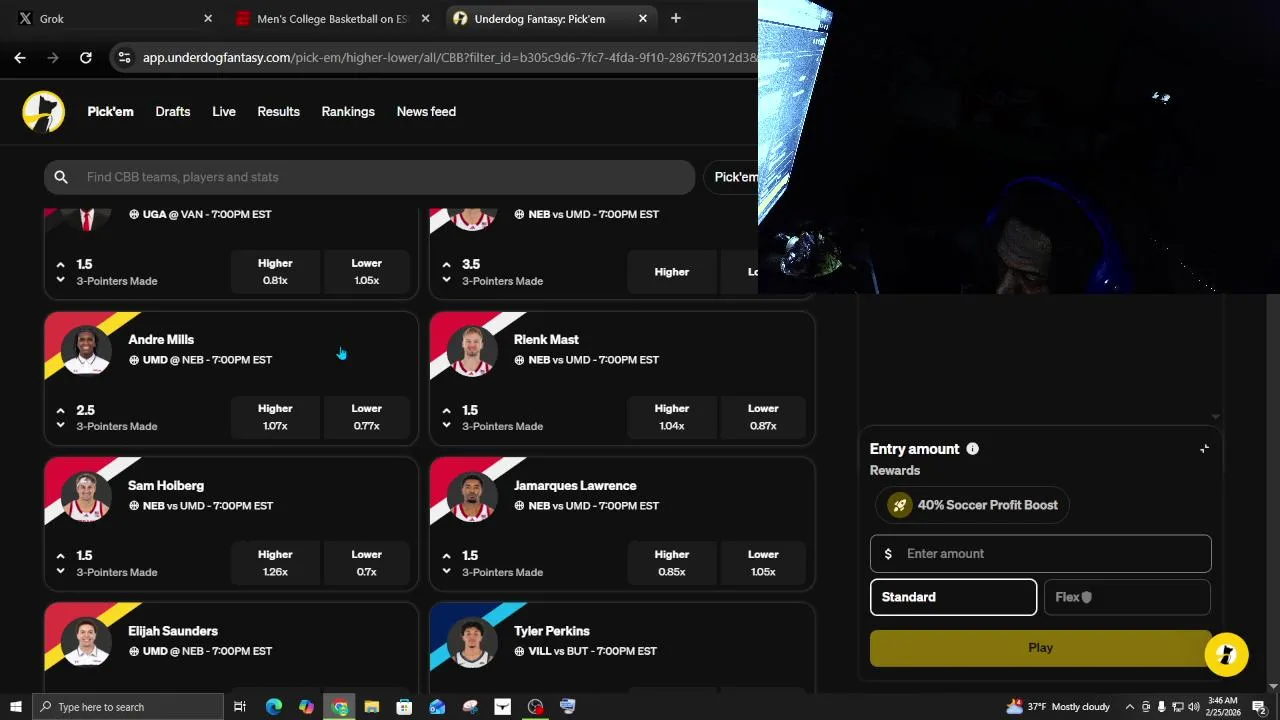Viewport: 1280px width, 720px height.
Task: Choose the Flex entry type
Action: (x=1127, y=597)
